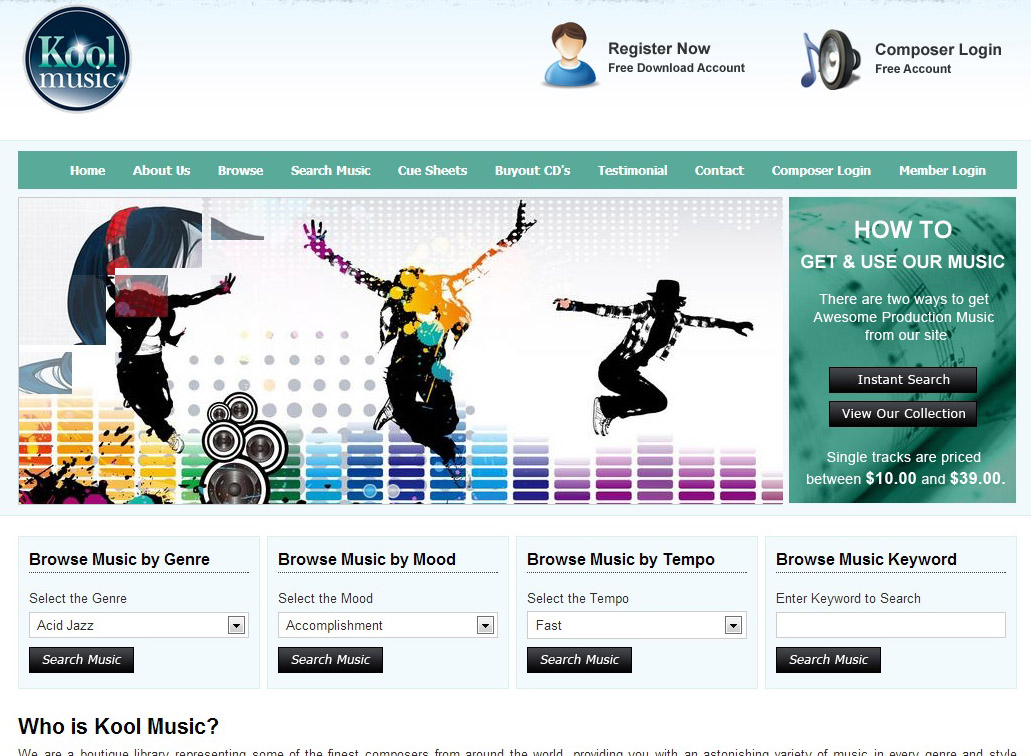Click the "Browse Music Keyword" heading
Screen dimensions: 1031x756
tap(866, 559)
